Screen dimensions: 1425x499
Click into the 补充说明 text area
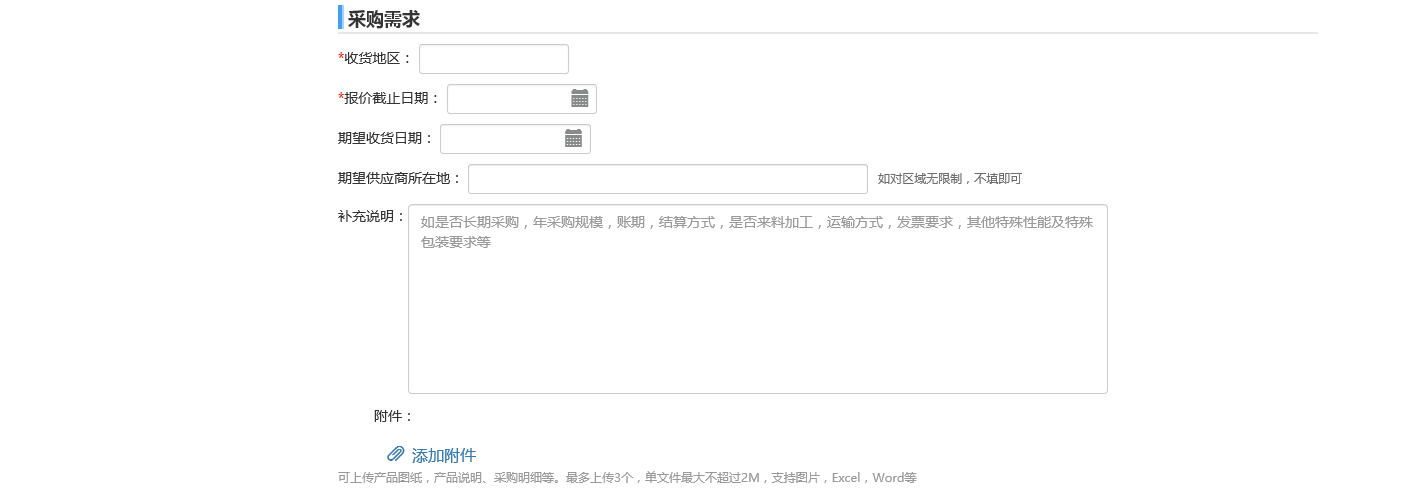[x=758, y=299]
